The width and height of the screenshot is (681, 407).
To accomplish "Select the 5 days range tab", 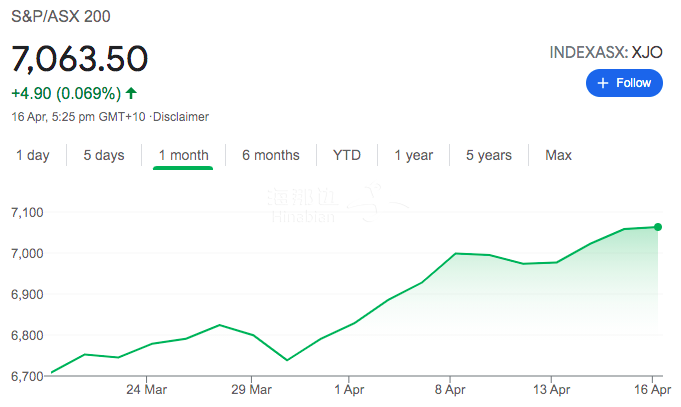I will [x=104, y=155].
